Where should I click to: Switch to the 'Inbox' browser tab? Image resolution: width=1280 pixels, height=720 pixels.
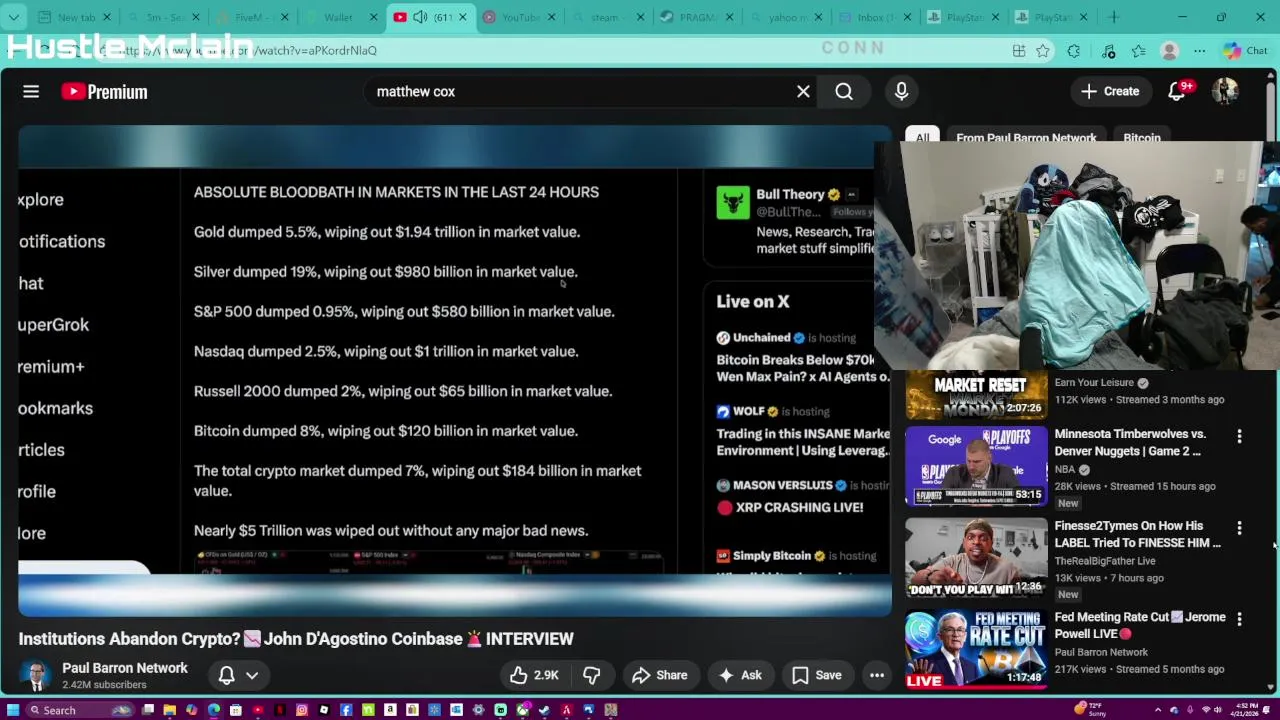[876, 17]
